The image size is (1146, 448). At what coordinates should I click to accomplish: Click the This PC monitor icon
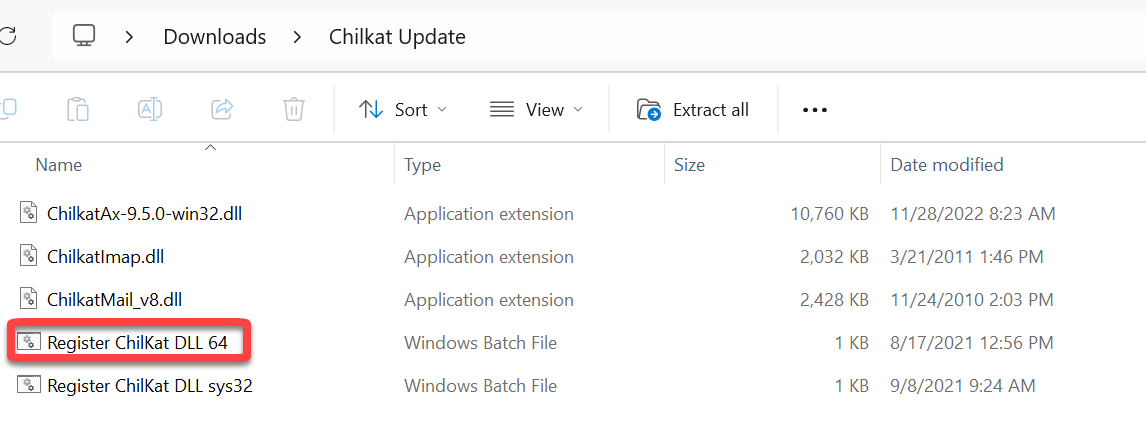(84, 37)
